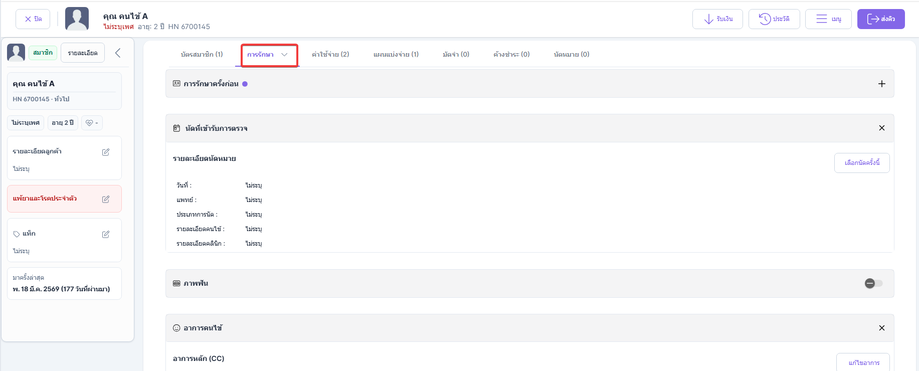Click the แก้ไขอาการ edit symptoms button

(x=862, y=362)
